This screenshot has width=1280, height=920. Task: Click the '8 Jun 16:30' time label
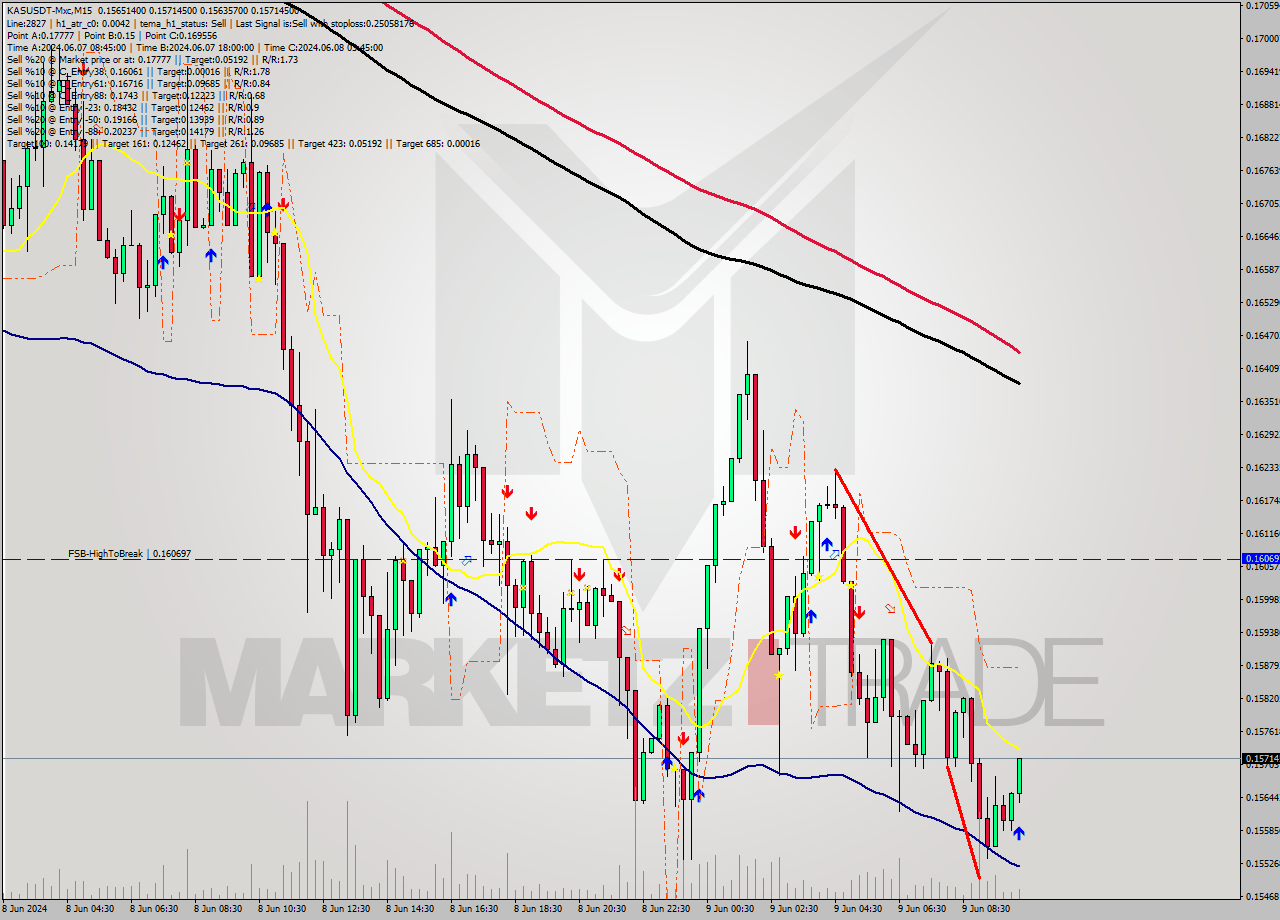coord(473,909)
